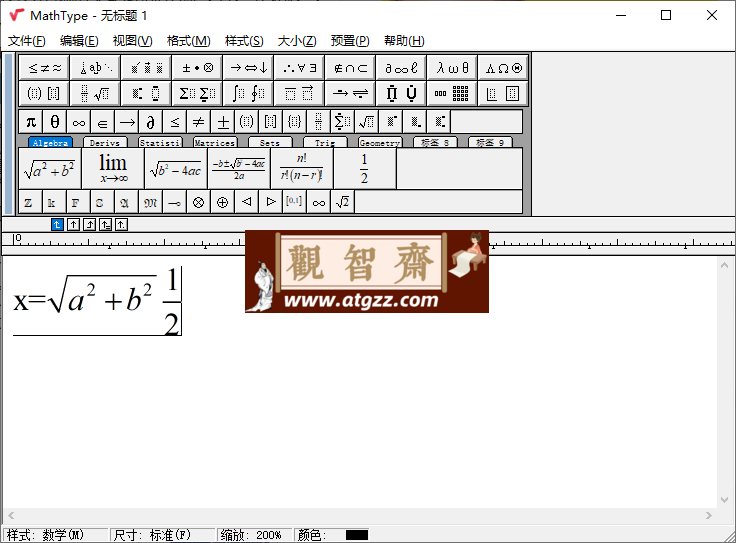Open fraction and radical templates palette
This screenshot has width=736, height=543.
point(96,93)
